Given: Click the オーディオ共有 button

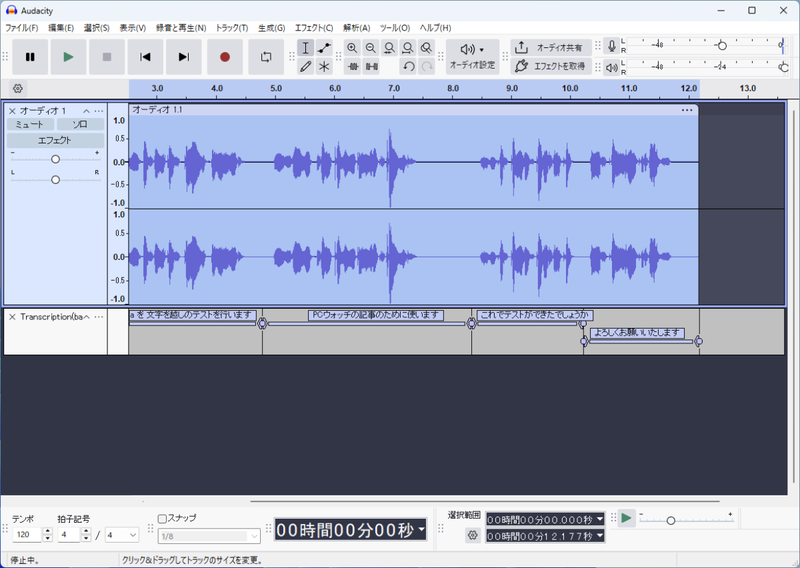Looking at the screenshot, I should 551,47.
